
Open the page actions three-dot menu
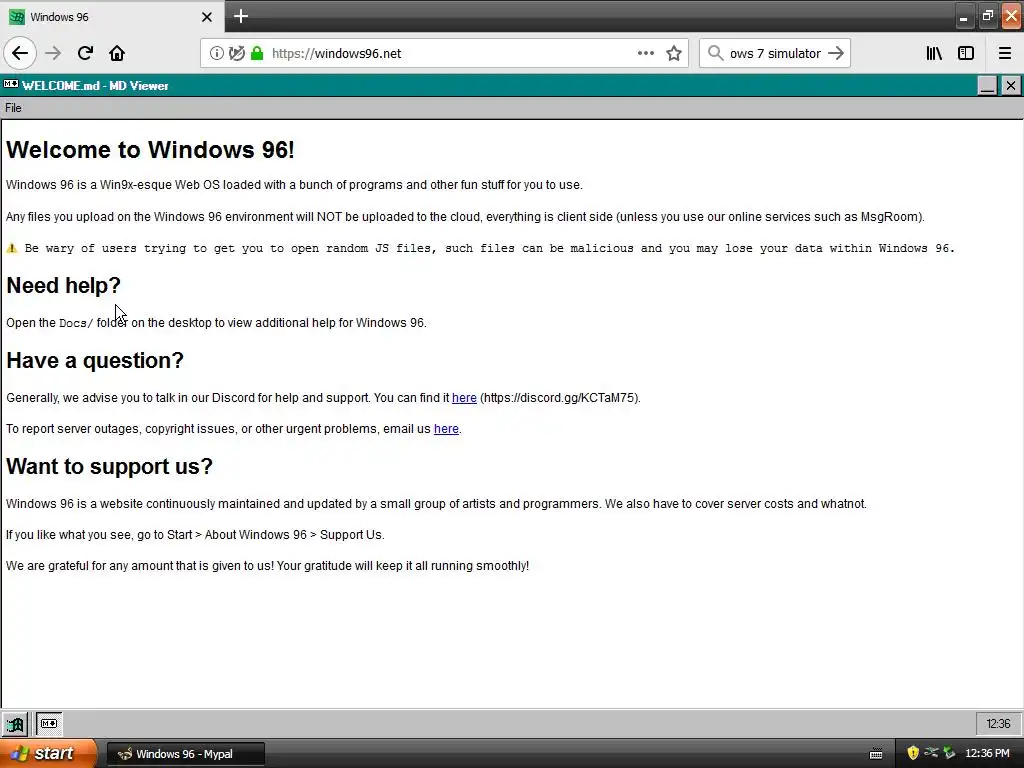click(x=645, y=54)
